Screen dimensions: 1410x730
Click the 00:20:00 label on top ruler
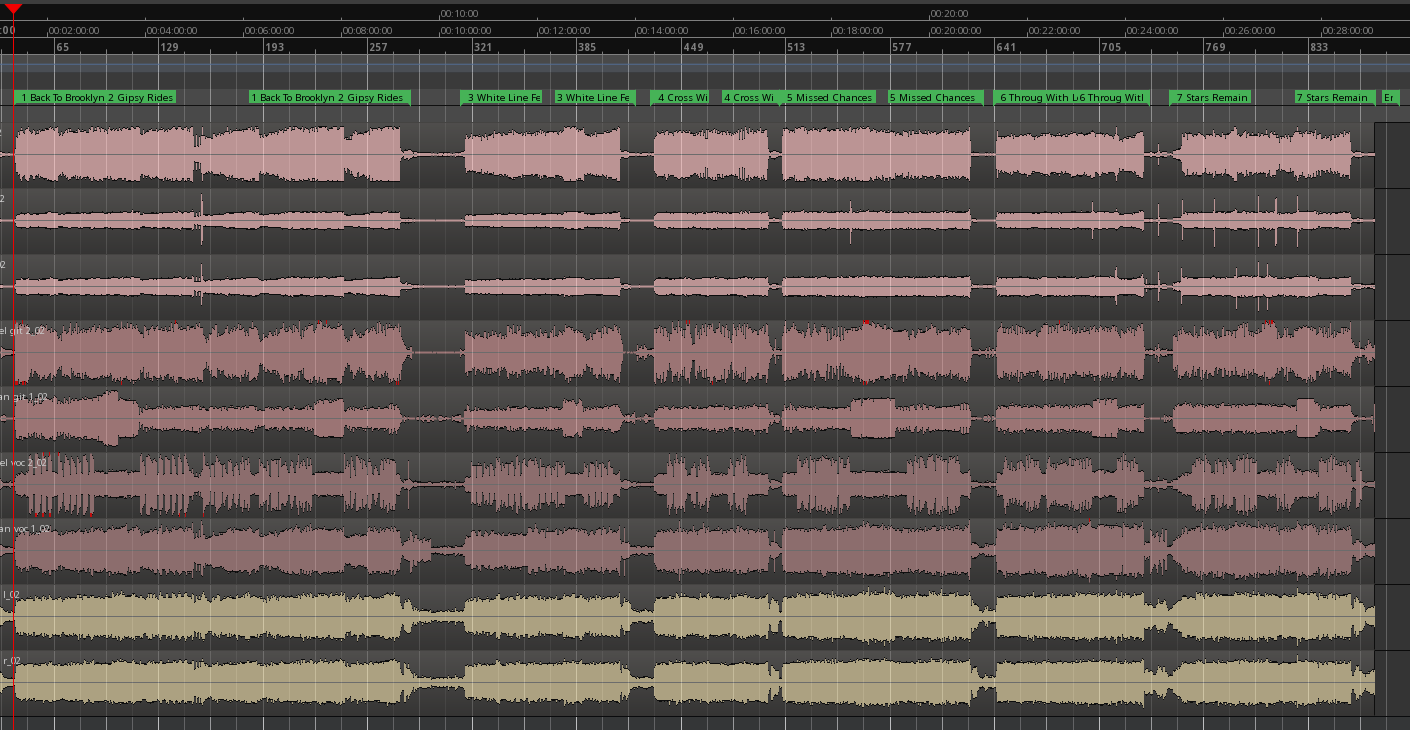coord(950,14)
